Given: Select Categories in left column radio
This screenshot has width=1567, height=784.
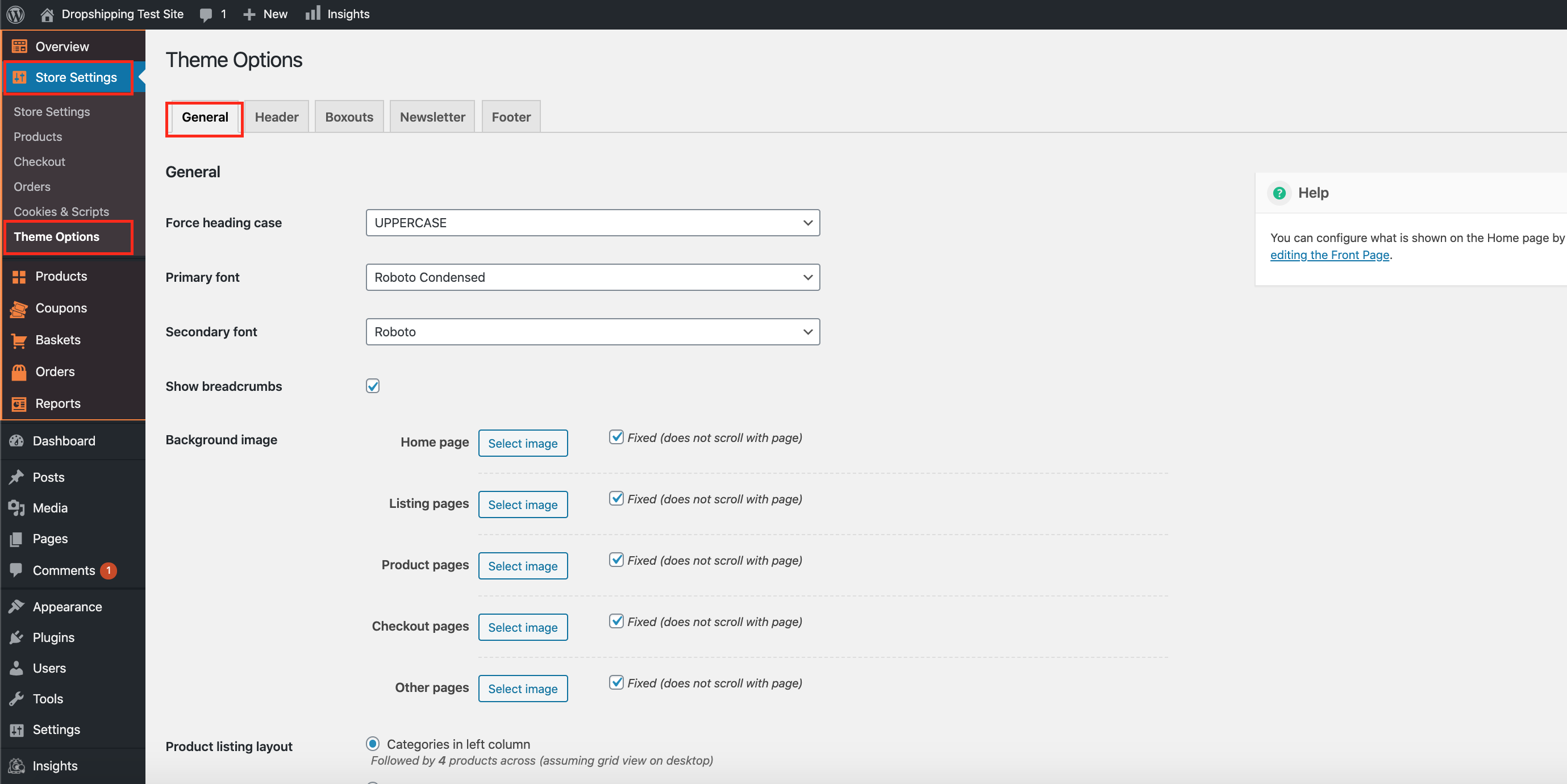Looking at the screenshot, I should (373, 744).
